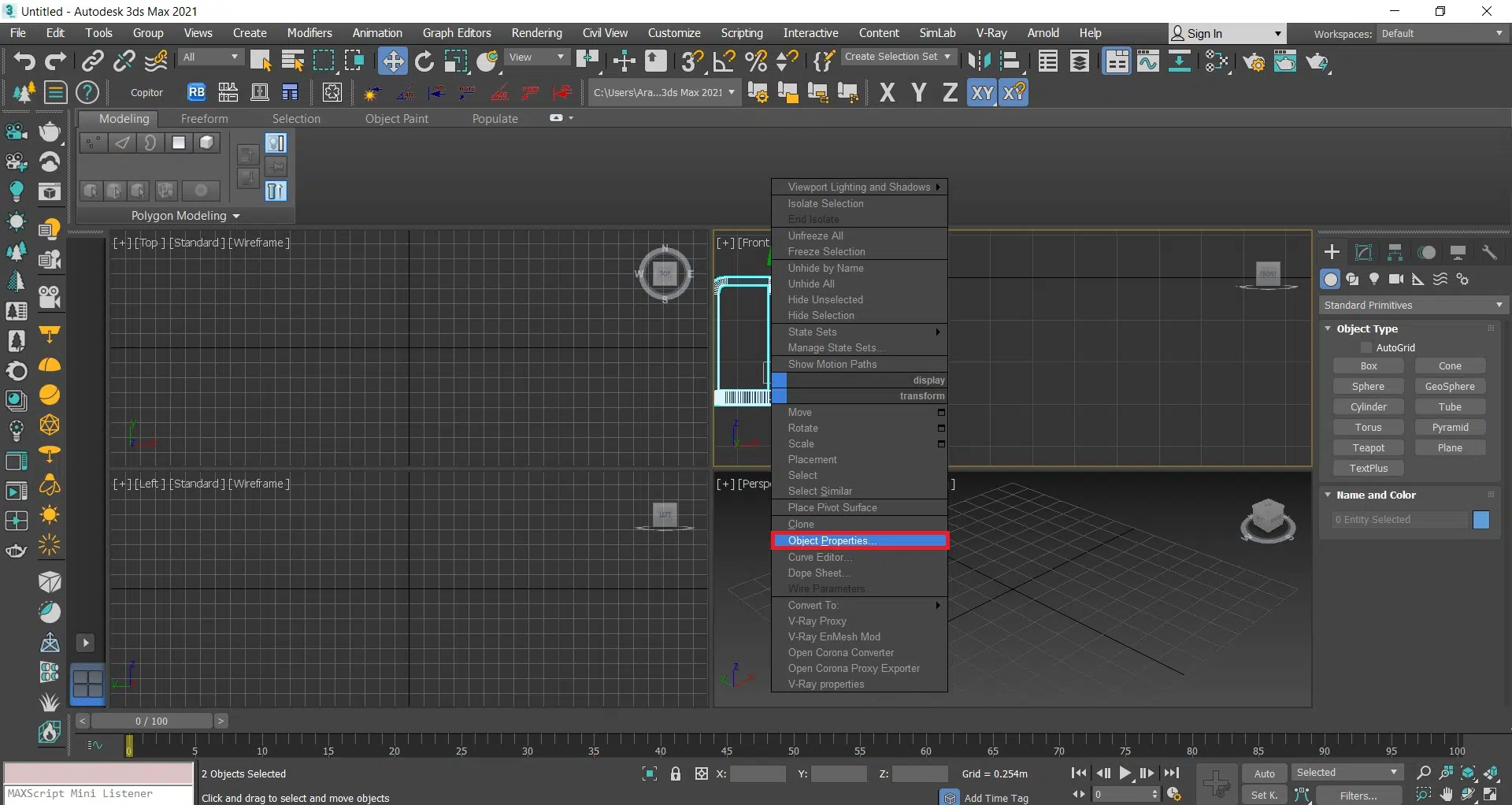Click the Undo arrow icon
Screen dimensions: 1512x805
[x=24, y=61]
